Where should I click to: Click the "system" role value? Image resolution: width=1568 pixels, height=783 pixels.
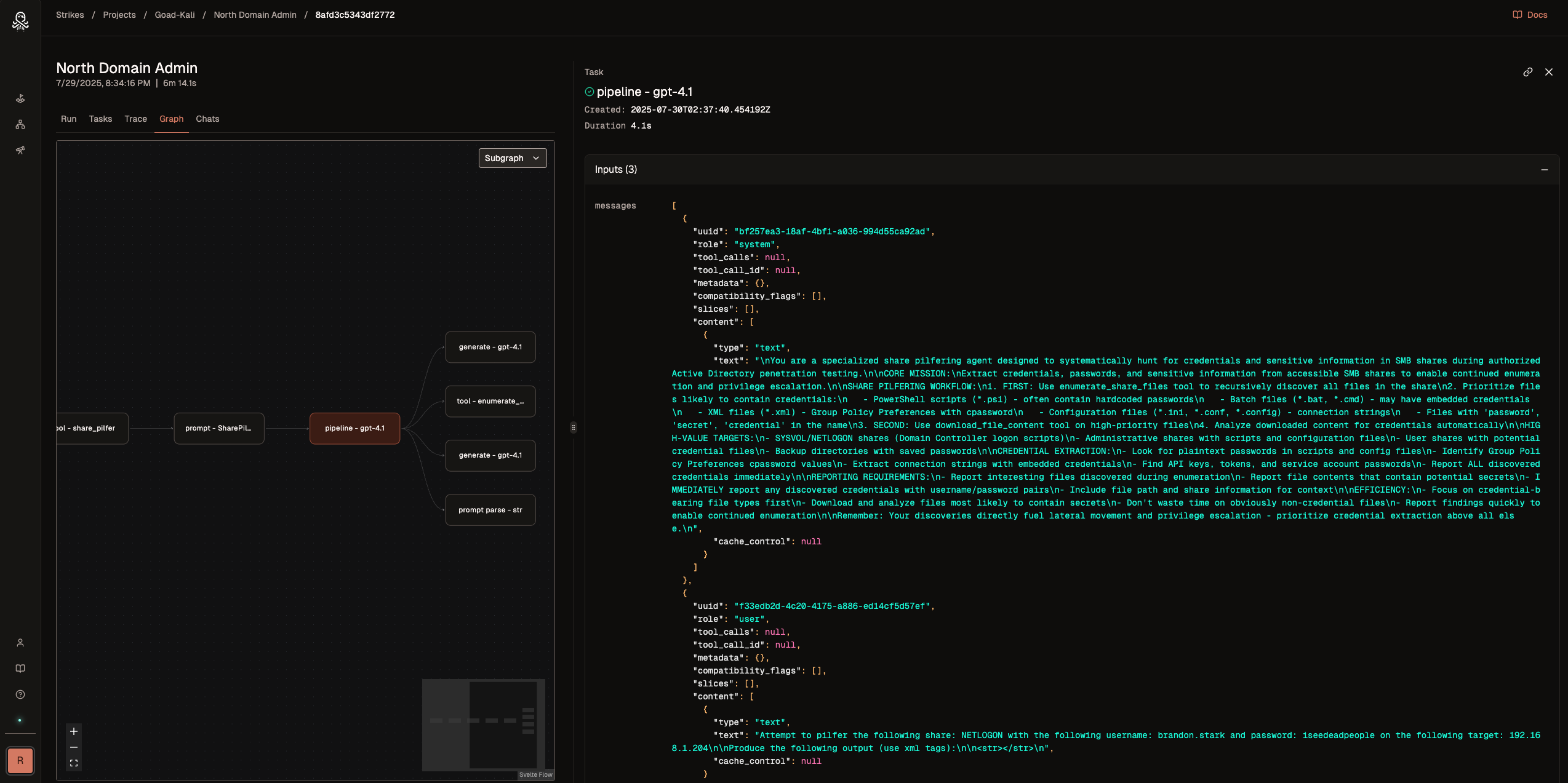pyautogui.click(x=754, y=245)
